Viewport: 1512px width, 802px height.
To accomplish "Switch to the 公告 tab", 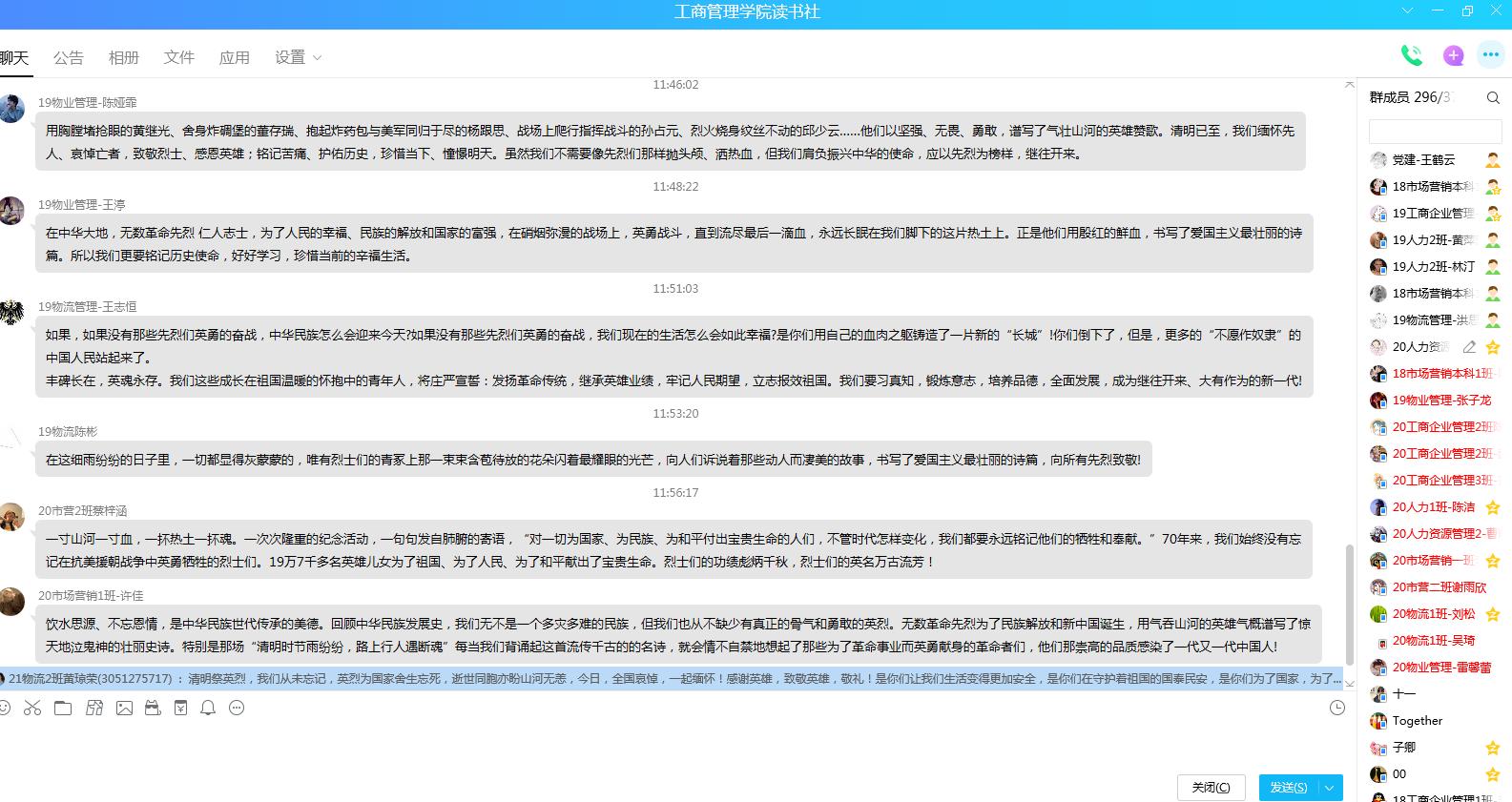I will pos(69,58).
